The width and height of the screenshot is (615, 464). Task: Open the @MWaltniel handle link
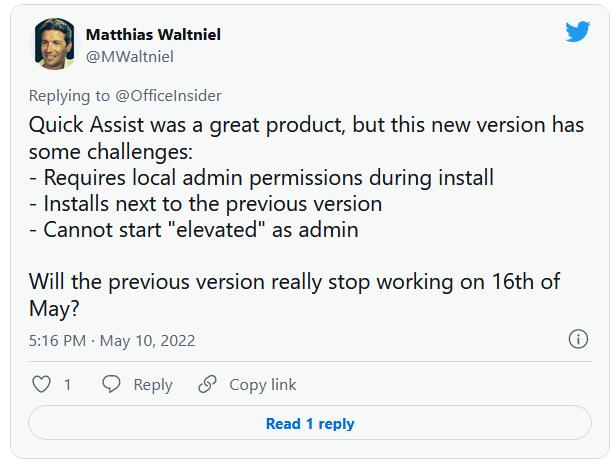[132, 56]
